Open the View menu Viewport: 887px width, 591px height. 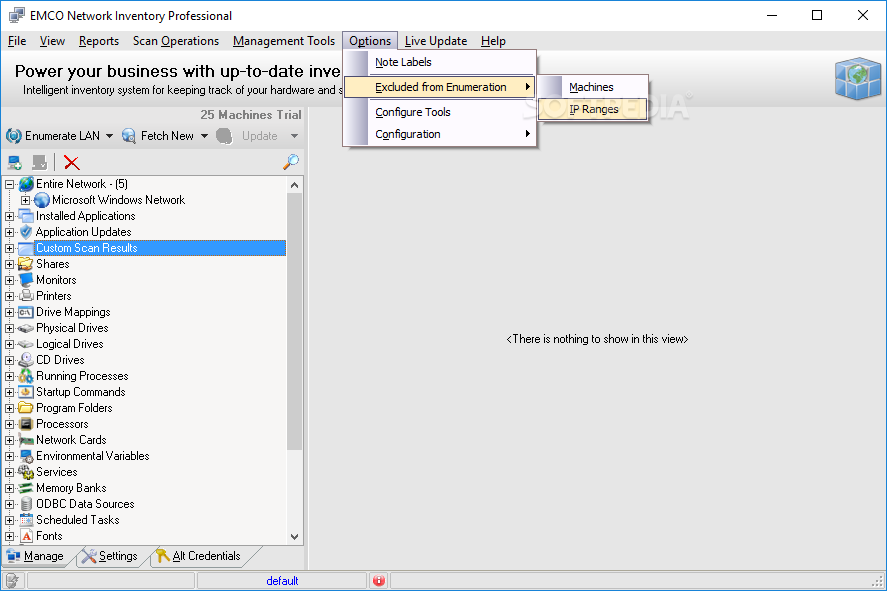click(52, 41)
